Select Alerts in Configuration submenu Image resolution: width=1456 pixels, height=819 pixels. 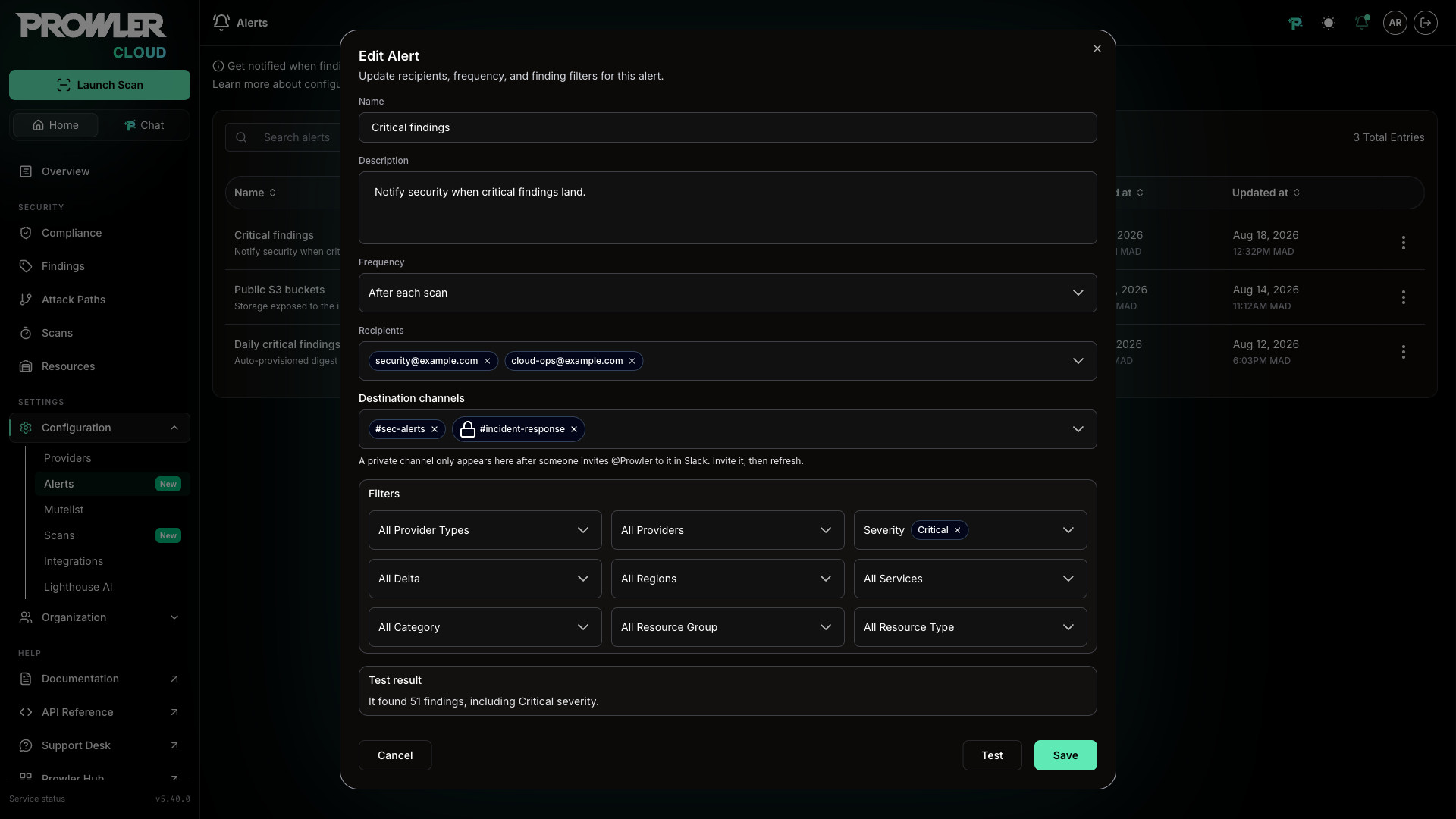point(112,484)
